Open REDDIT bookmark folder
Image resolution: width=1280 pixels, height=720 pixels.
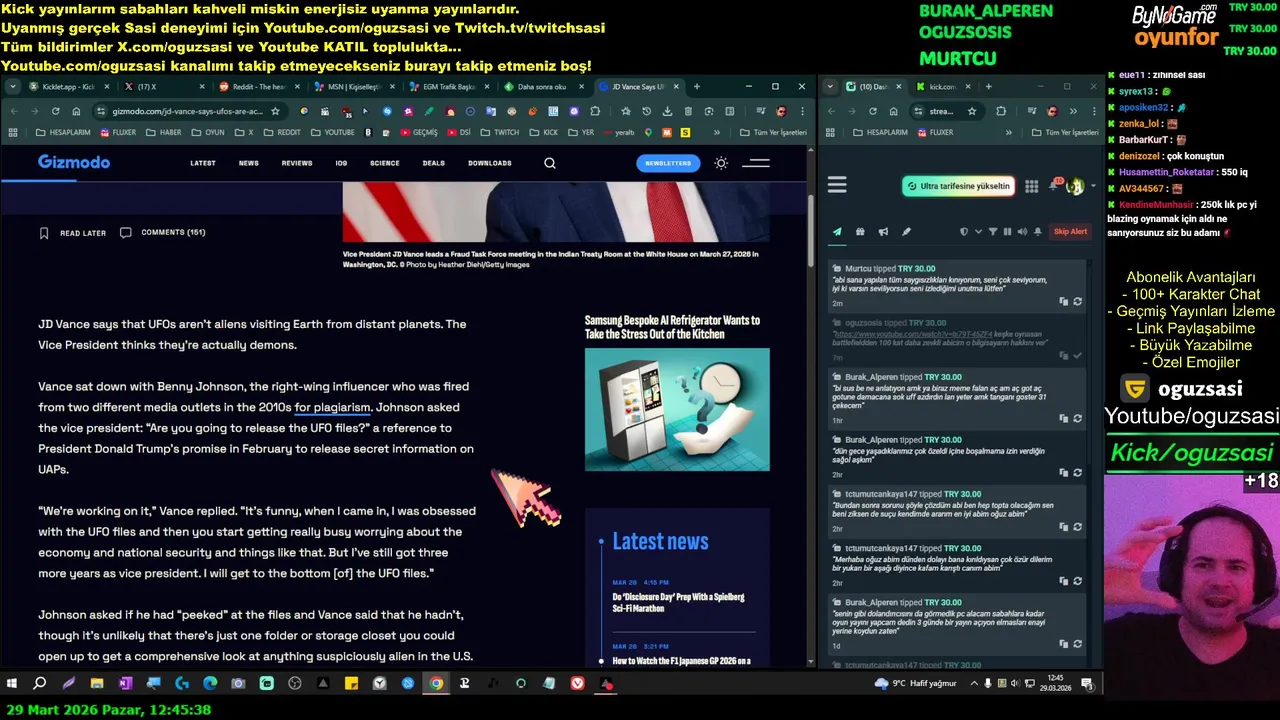point(281,132)
